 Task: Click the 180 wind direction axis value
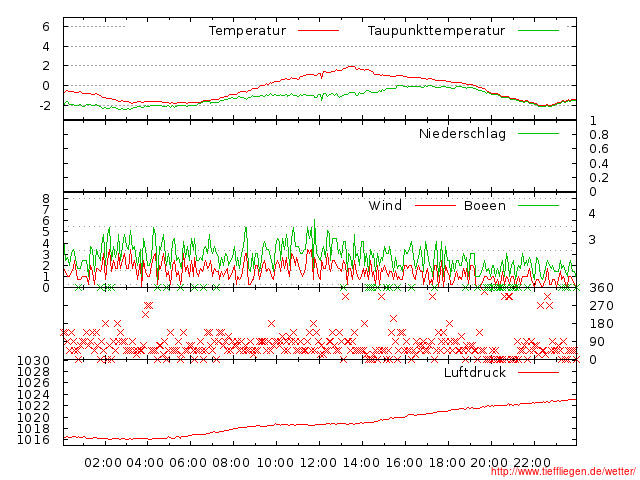601,324
